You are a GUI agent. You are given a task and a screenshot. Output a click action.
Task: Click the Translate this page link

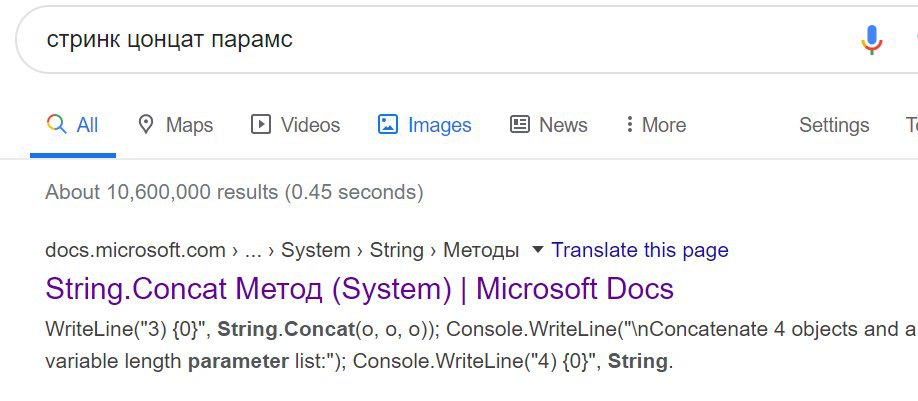(x=640, y=250)
